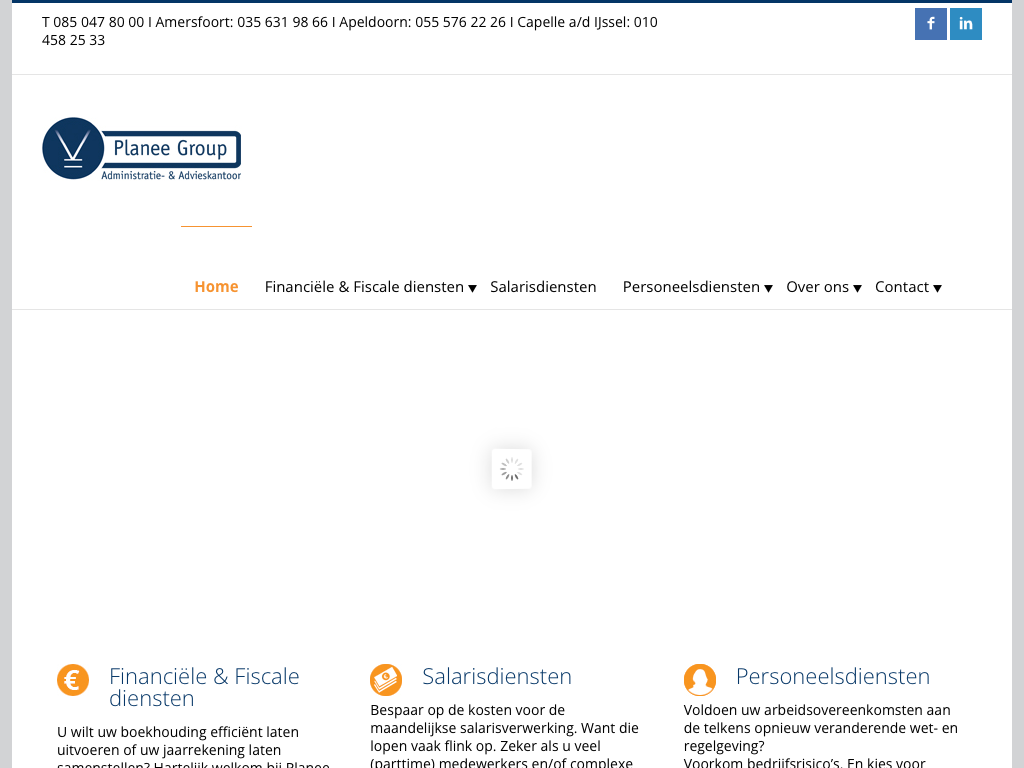Click the orange euro icon
The height and width of the screenshot is (768, 1024).
73,680
